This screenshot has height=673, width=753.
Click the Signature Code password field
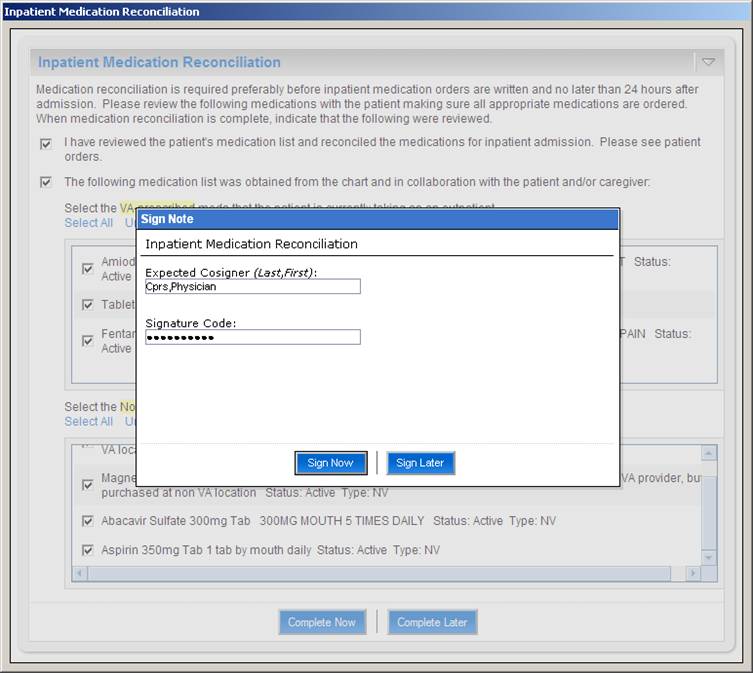pos(252,338)
